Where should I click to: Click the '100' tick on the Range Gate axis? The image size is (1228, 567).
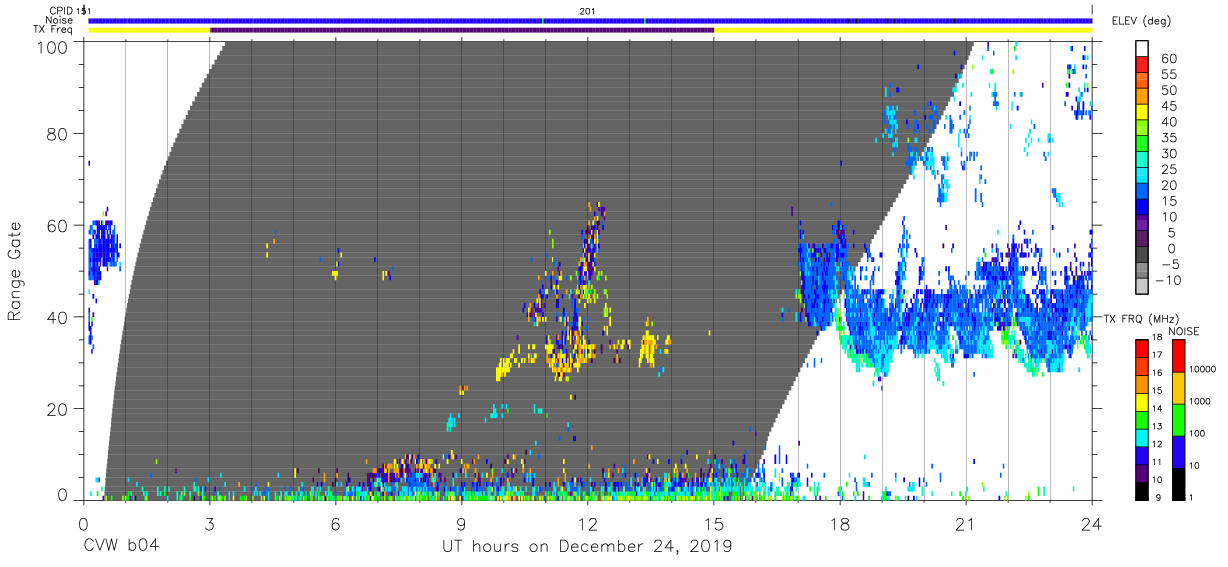[x=52, y=45]
